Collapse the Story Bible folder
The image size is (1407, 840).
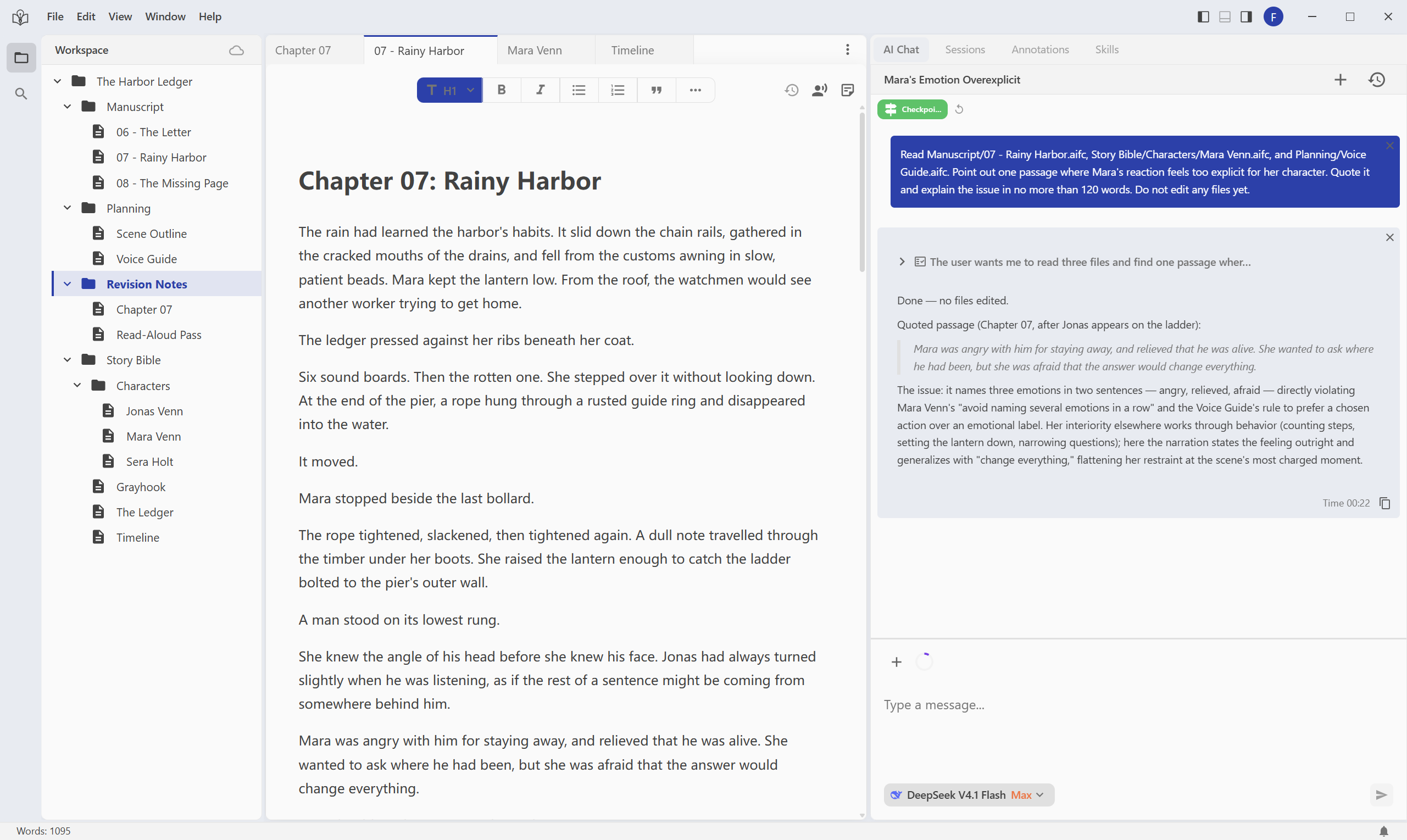pos(68,359)
